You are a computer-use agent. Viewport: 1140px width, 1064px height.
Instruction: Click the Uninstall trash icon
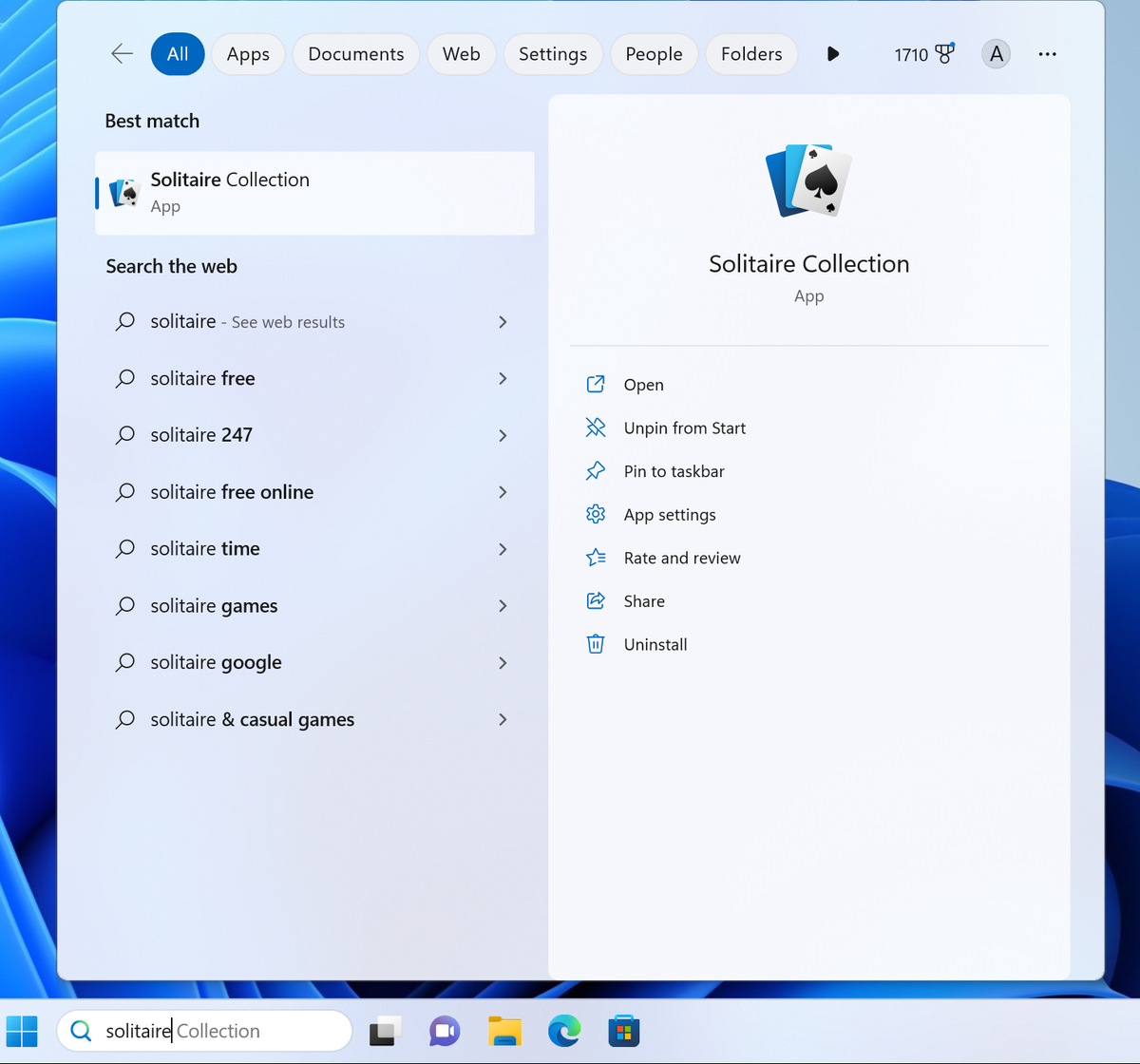point(595,644)
